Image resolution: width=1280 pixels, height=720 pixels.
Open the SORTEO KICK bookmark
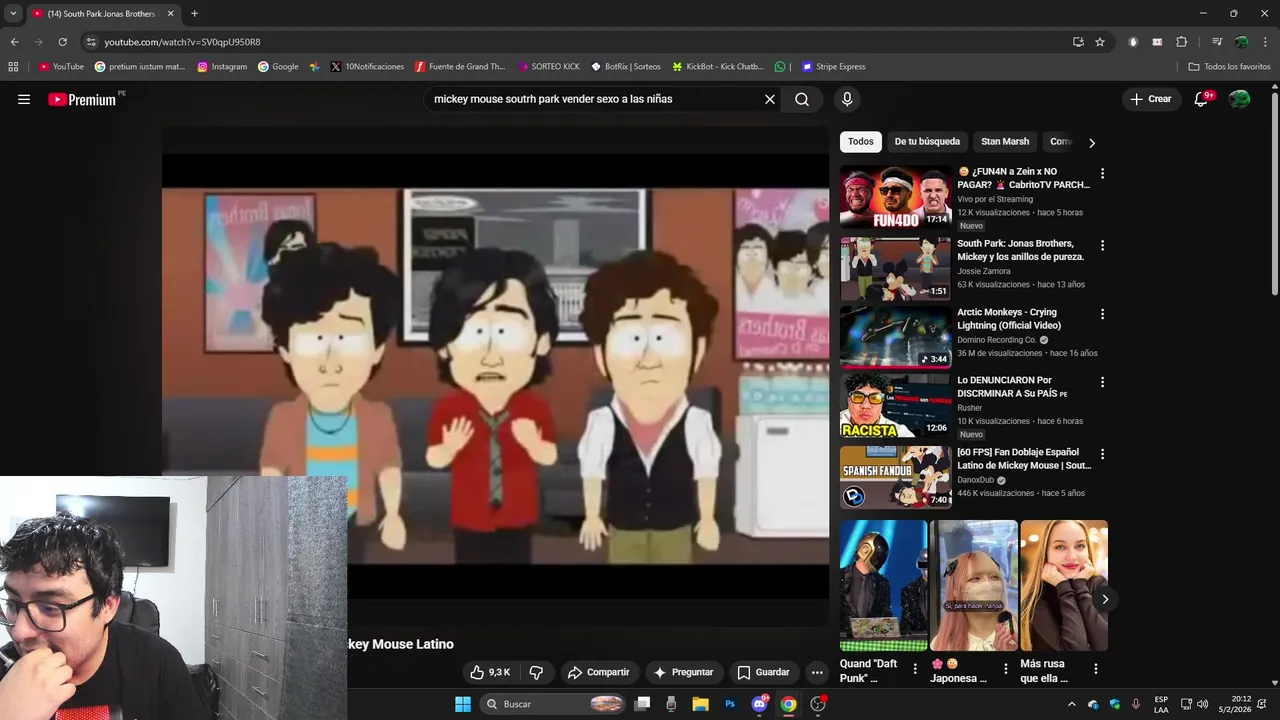(x=549, y=67)
